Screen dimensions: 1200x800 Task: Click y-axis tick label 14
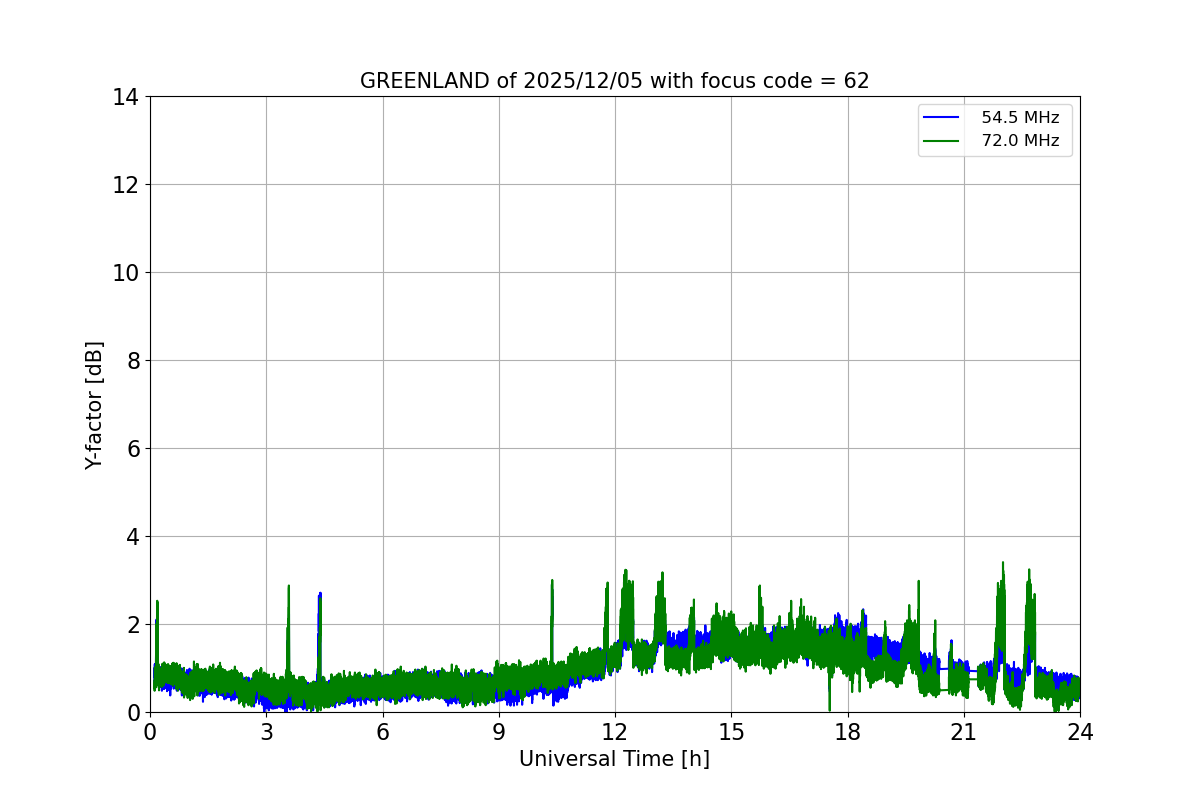126,97
